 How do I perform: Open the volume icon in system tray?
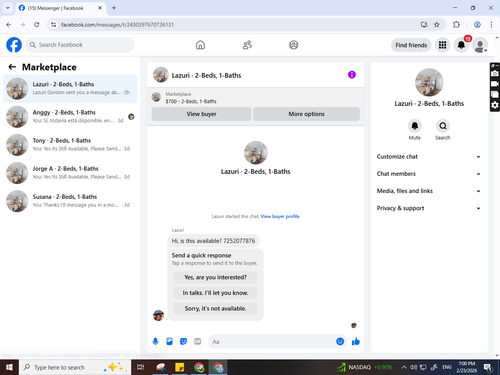pyautogui.click(x=414, y=367)
